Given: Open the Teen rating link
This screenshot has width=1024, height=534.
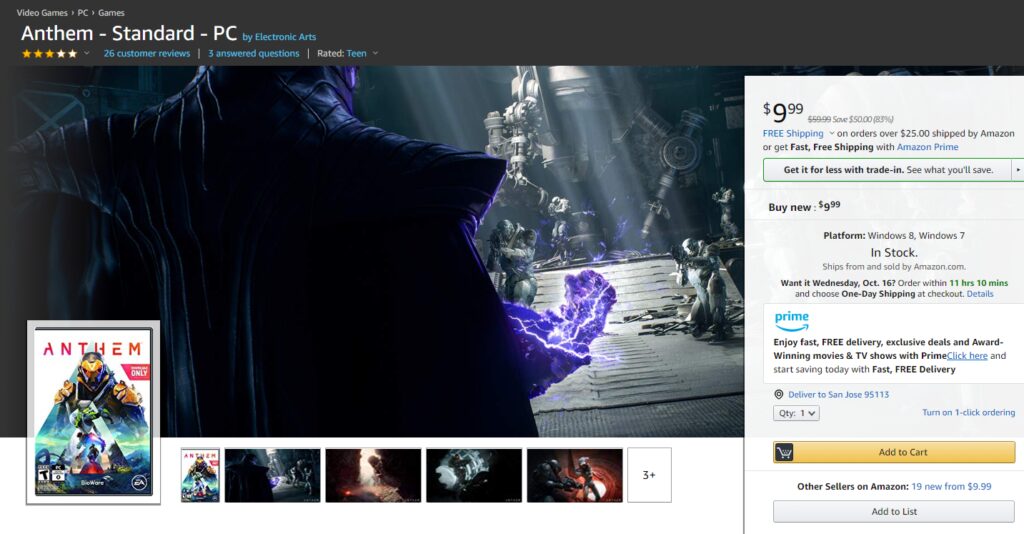Looking at the screenshot, I should tap(356, 54).
